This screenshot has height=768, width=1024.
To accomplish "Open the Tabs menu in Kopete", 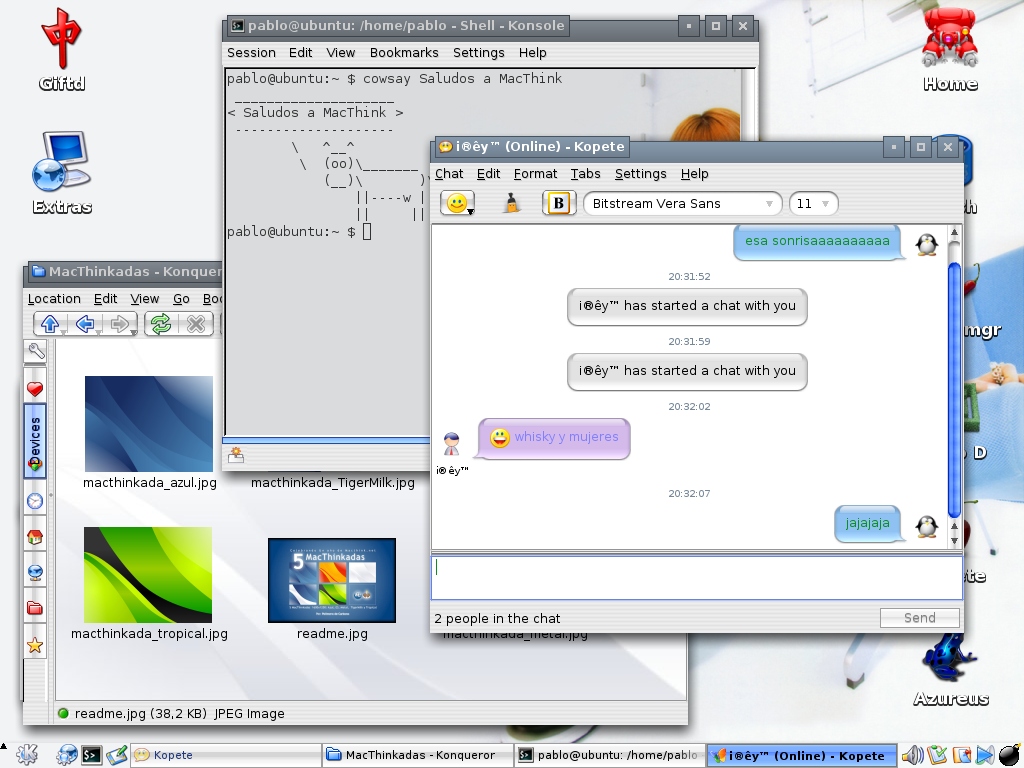I will click(x=585, y=174).
